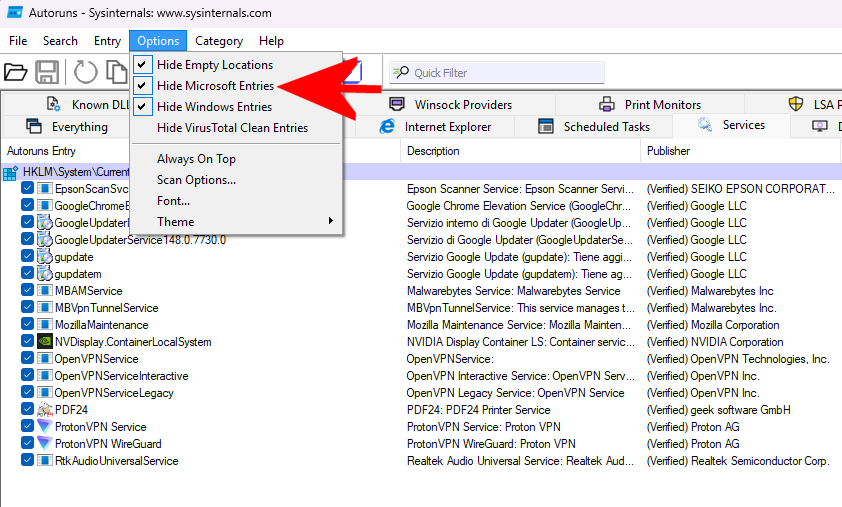Toggle Hide Windows Entries option

[x=236, y=106]
